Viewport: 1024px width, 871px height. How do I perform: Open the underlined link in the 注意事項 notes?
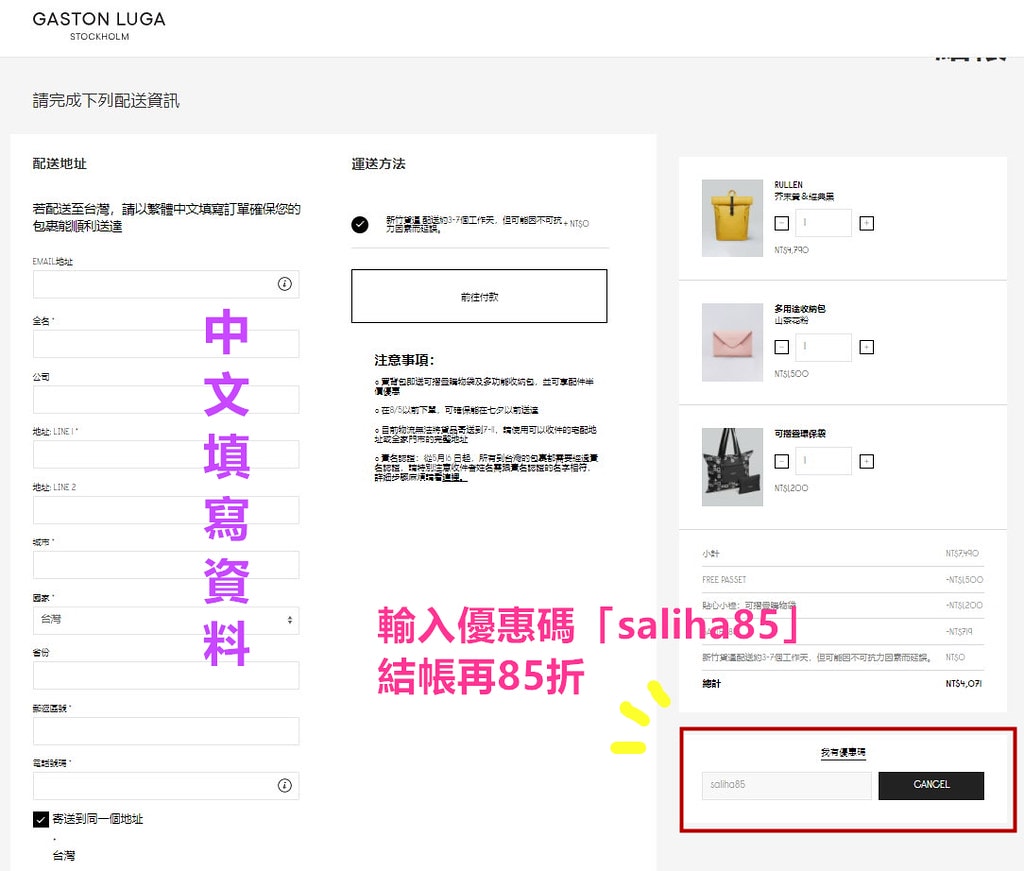click(453, 477)
